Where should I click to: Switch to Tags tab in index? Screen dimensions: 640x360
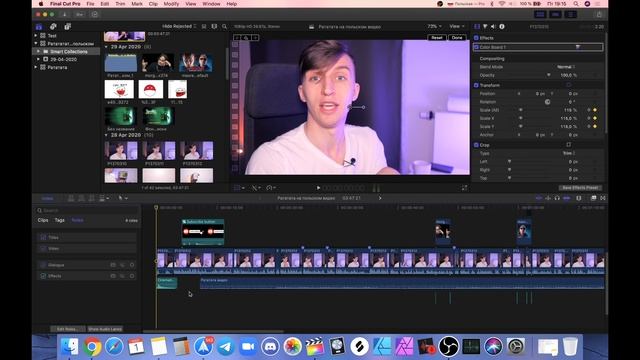(60, 220)
